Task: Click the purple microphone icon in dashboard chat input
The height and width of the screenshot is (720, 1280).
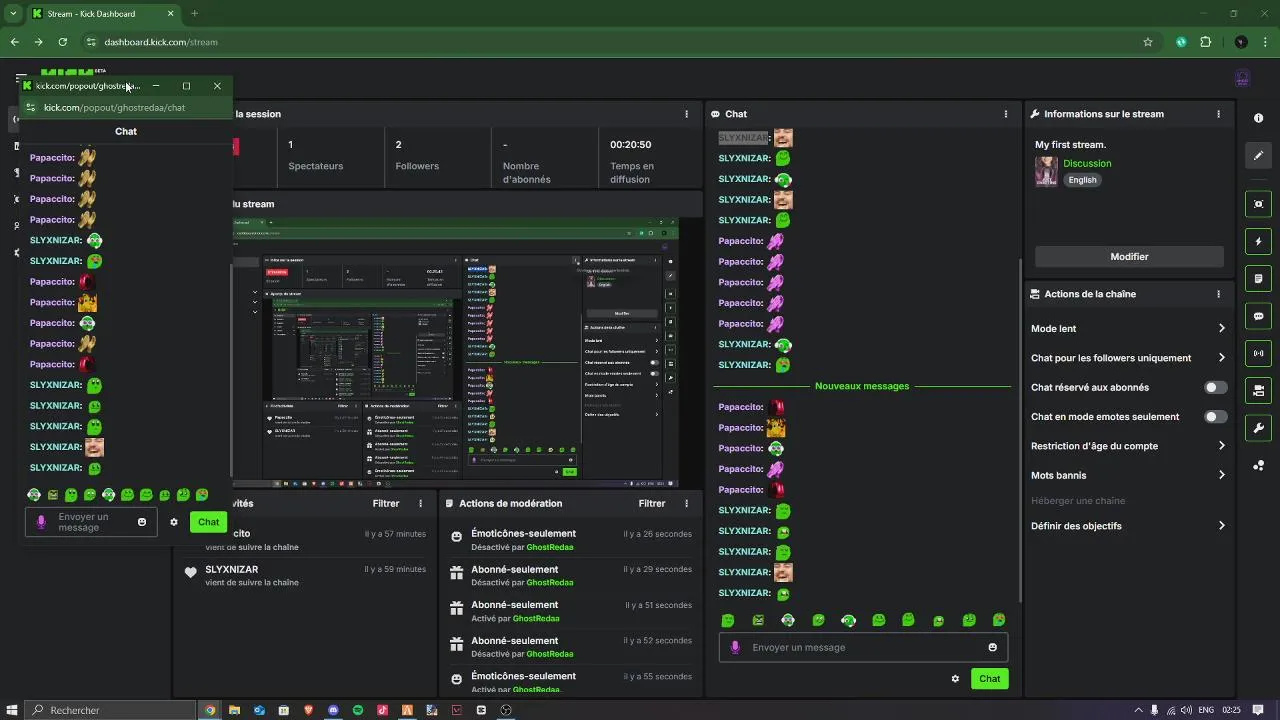Action: (x=735, y=647)
